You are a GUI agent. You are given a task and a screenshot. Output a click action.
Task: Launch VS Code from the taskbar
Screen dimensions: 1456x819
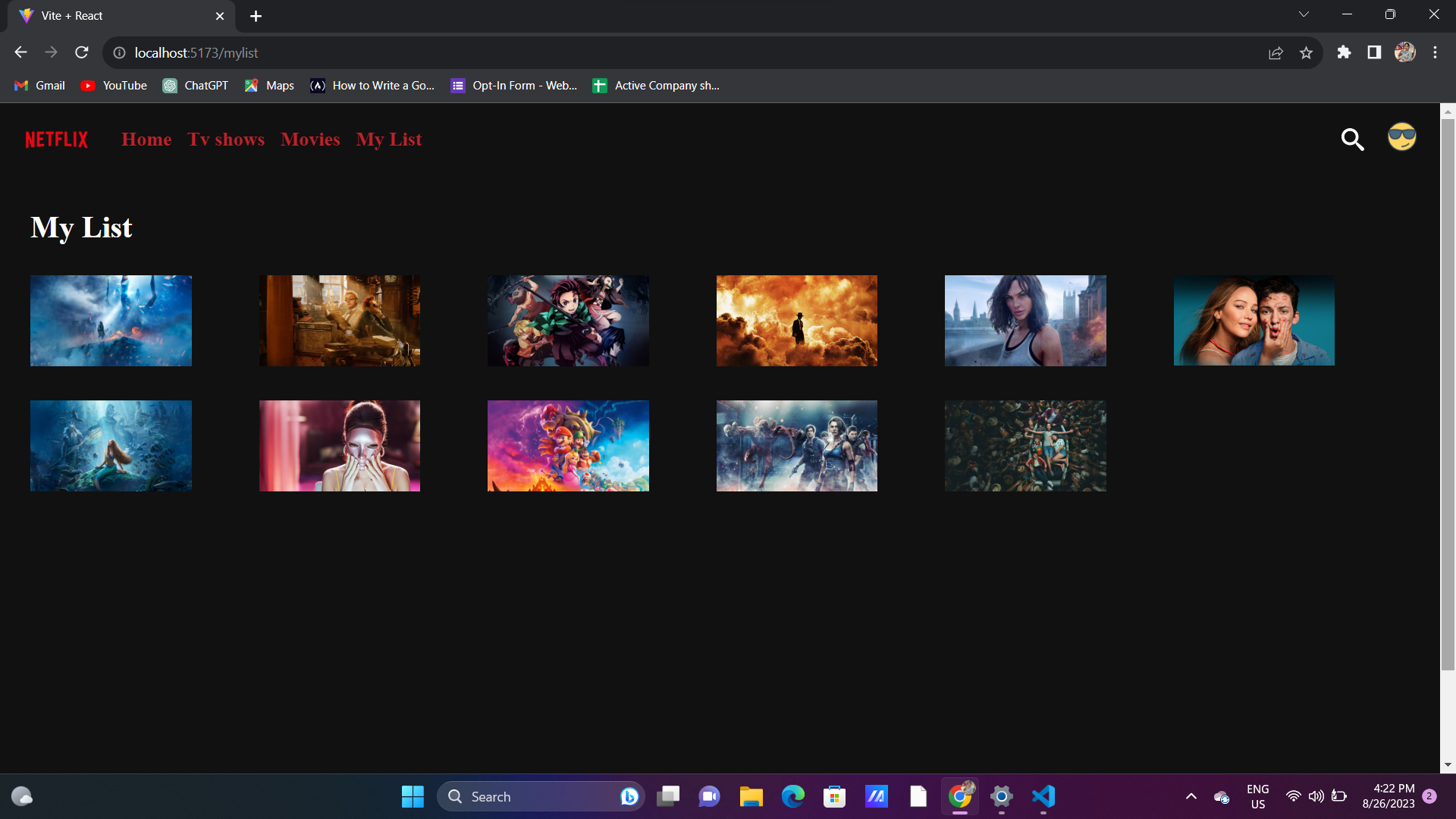pyautogui.click(x=1043, y=797)
